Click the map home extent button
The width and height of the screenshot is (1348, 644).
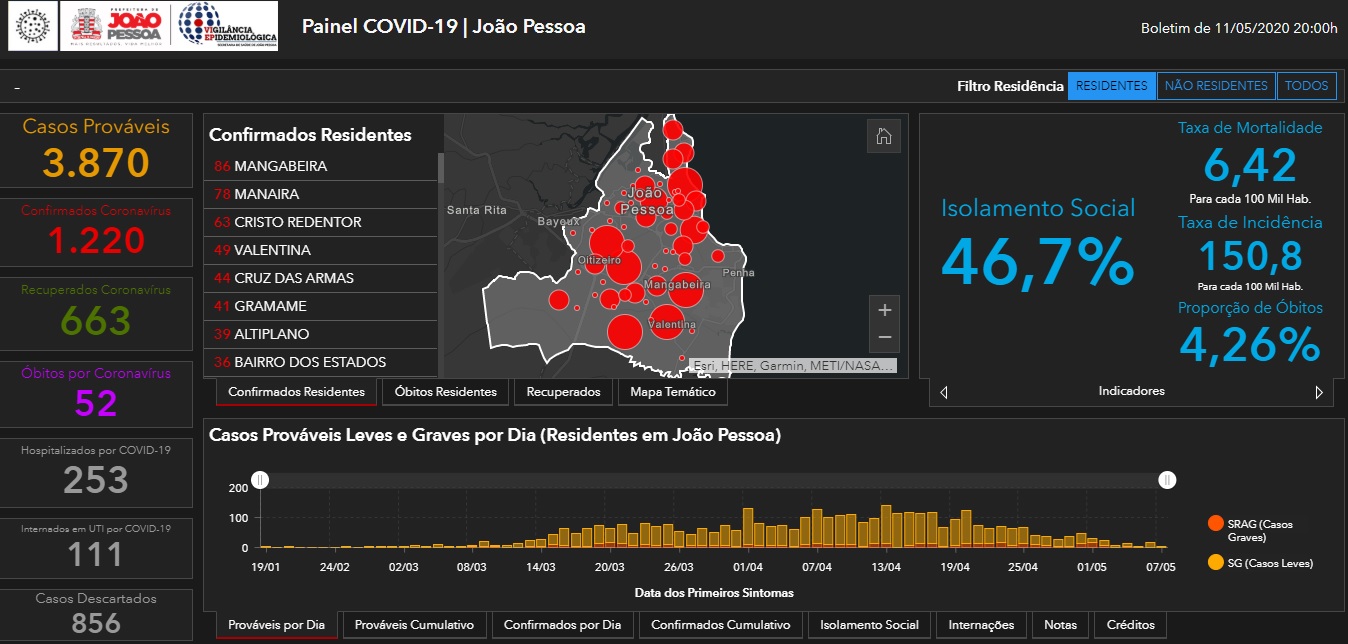click(883, 137)
